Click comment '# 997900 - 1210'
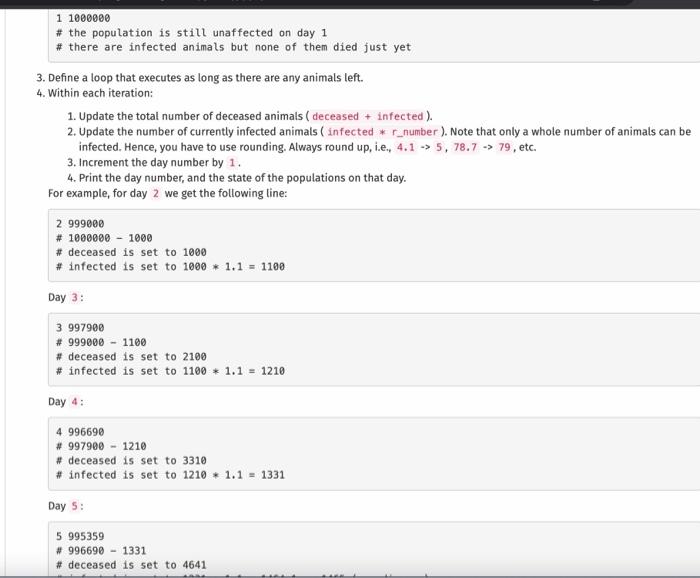 [x=101, y=446]
